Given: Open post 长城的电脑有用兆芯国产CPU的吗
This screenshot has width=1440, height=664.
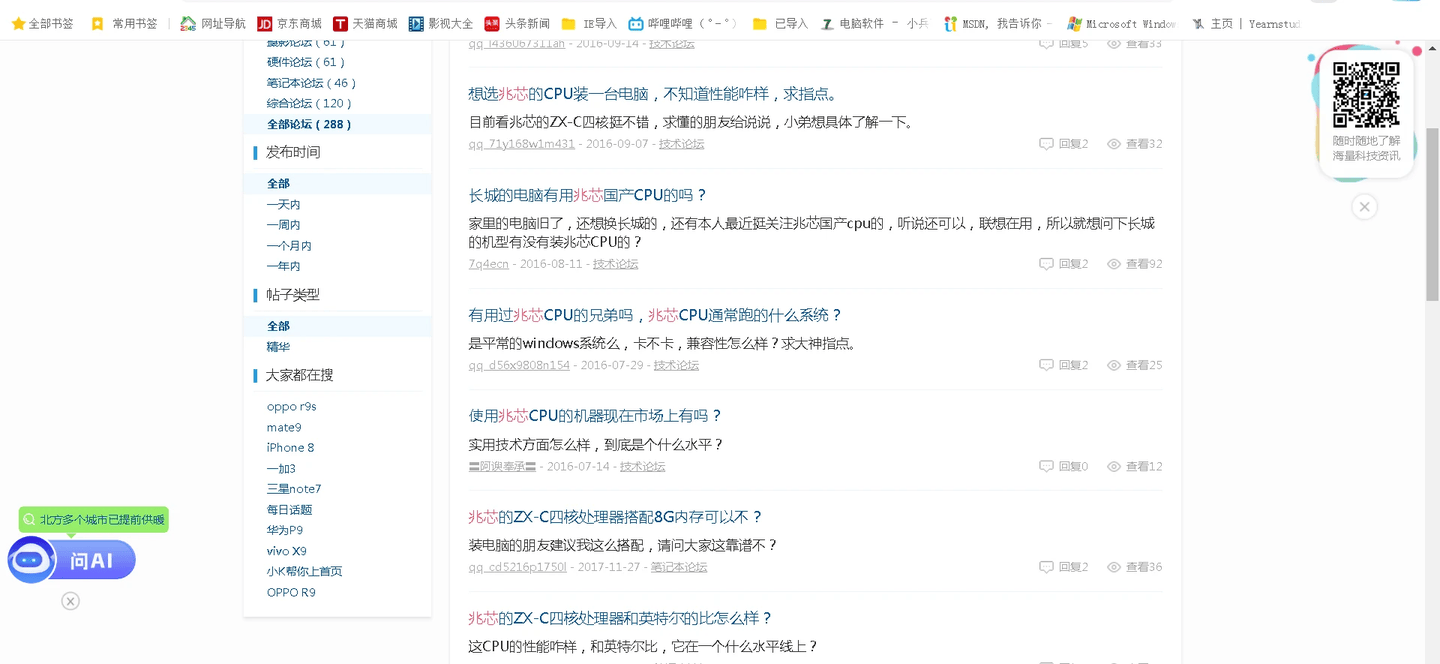Looking at the screenshot, I should click(587, 195).
